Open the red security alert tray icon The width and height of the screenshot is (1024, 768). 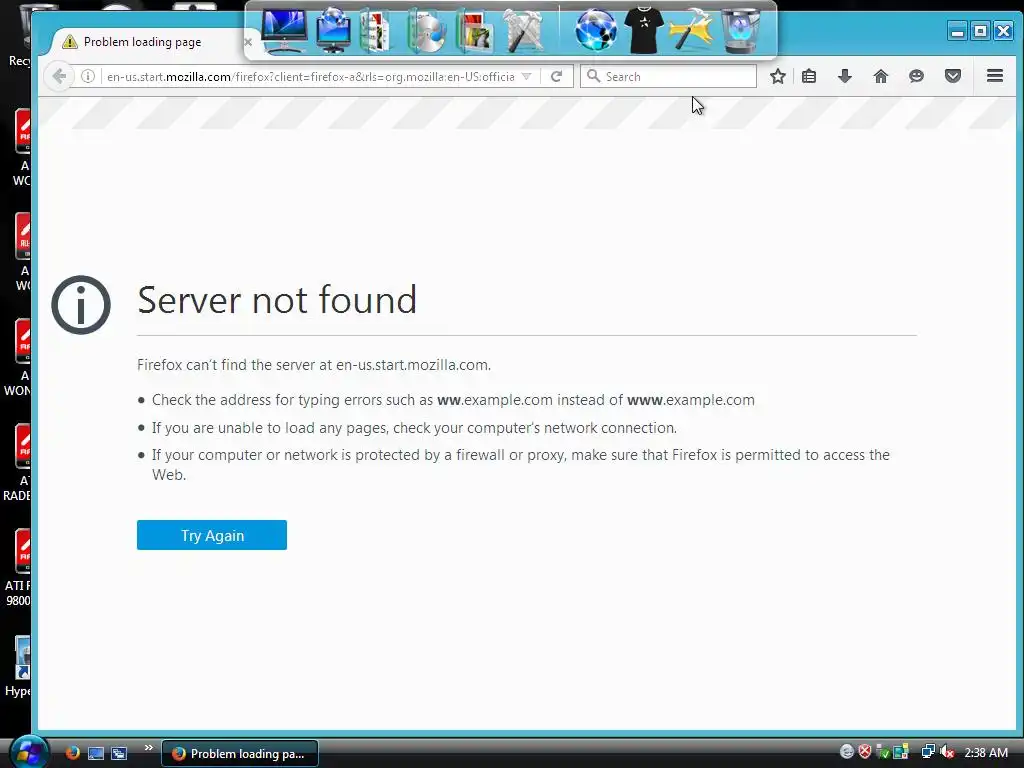865,752
